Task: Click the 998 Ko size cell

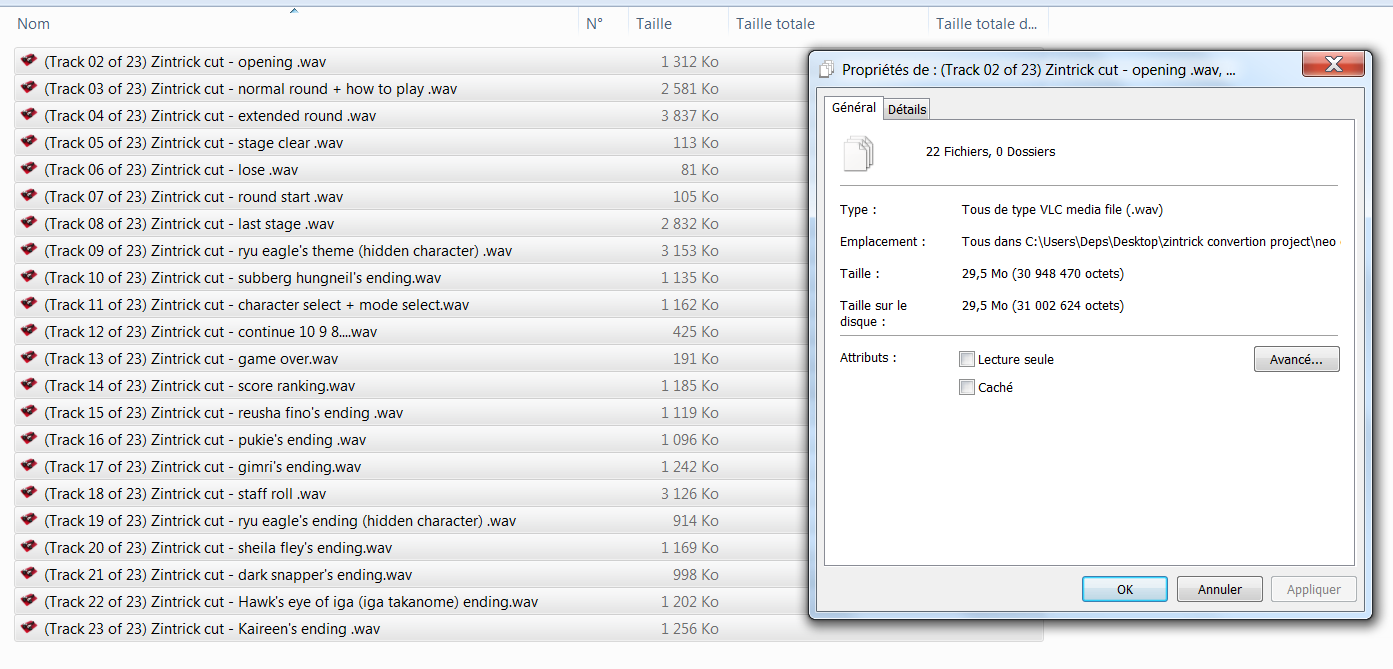Action: [696, 575]
